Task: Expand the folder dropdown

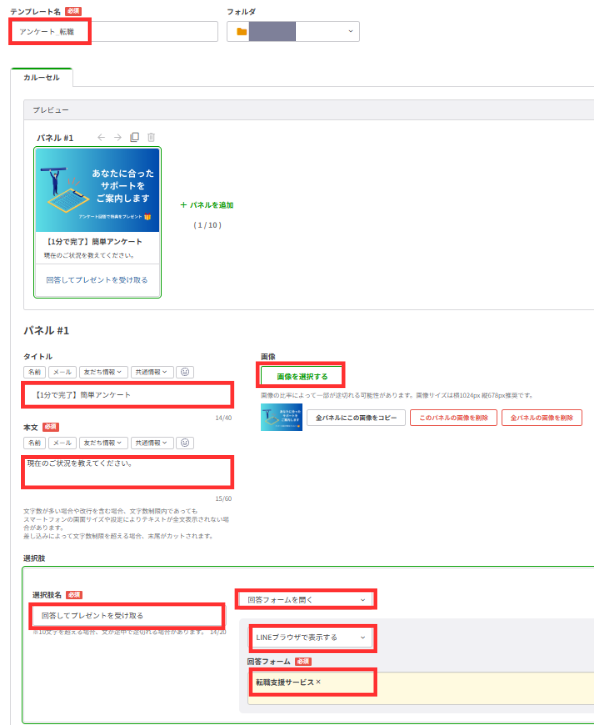Action: [x=350, y=31]
